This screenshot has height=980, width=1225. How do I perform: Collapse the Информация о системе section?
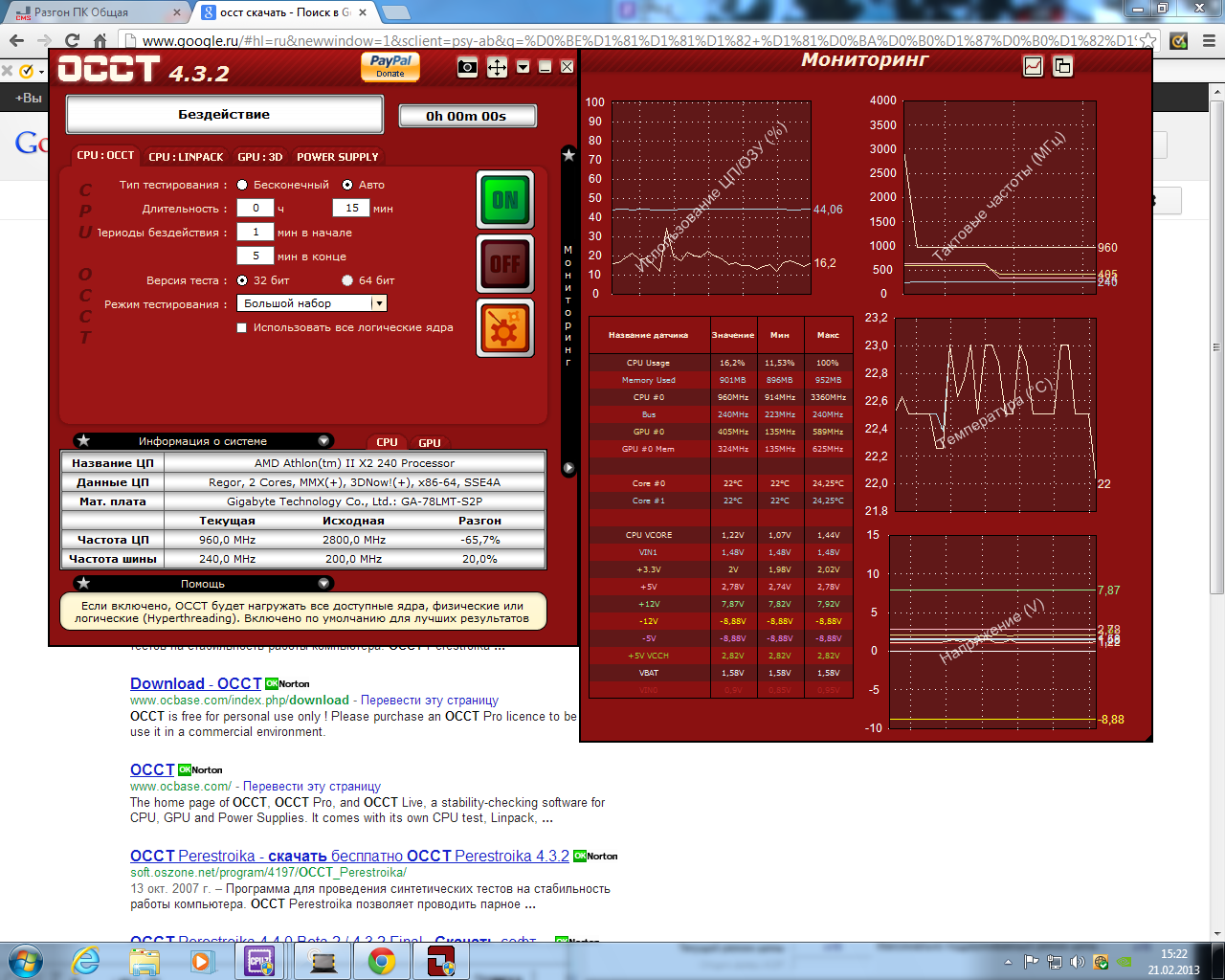coord(323,441)
